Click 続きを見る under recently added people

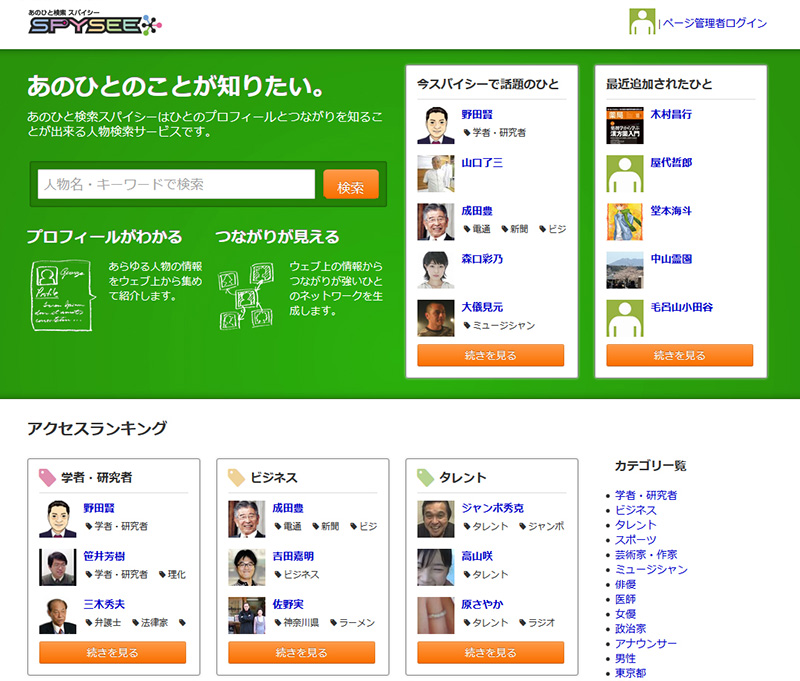(679, 355)
